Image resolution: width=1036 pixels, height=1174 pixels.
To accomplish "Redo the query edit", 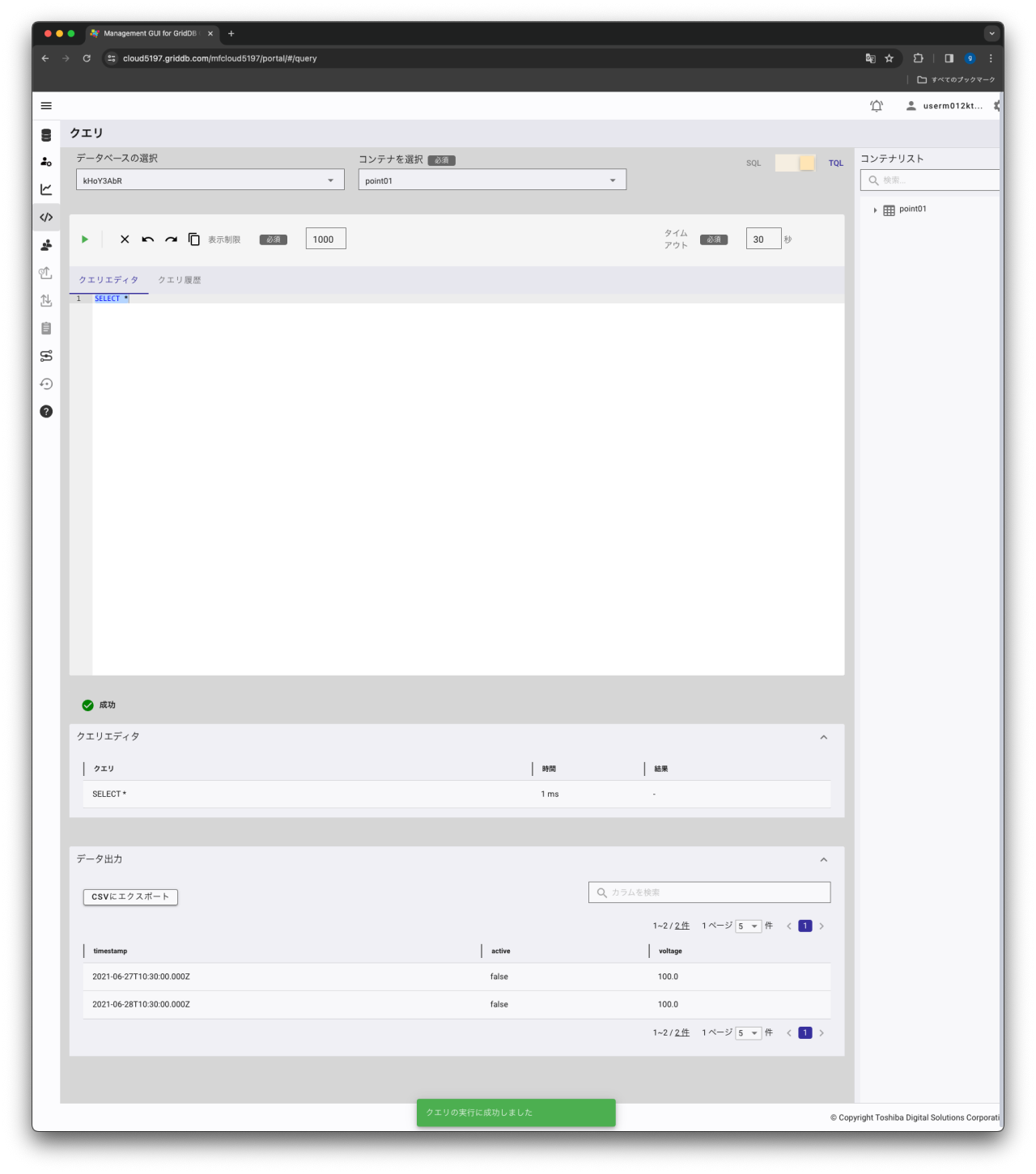I will point(171,239).
